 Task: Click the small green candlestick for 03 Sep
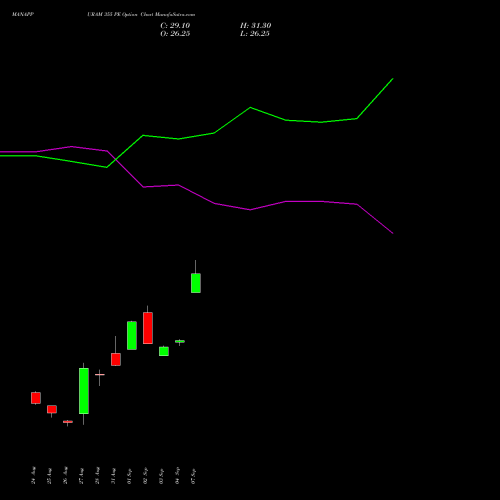pos(164,351)
